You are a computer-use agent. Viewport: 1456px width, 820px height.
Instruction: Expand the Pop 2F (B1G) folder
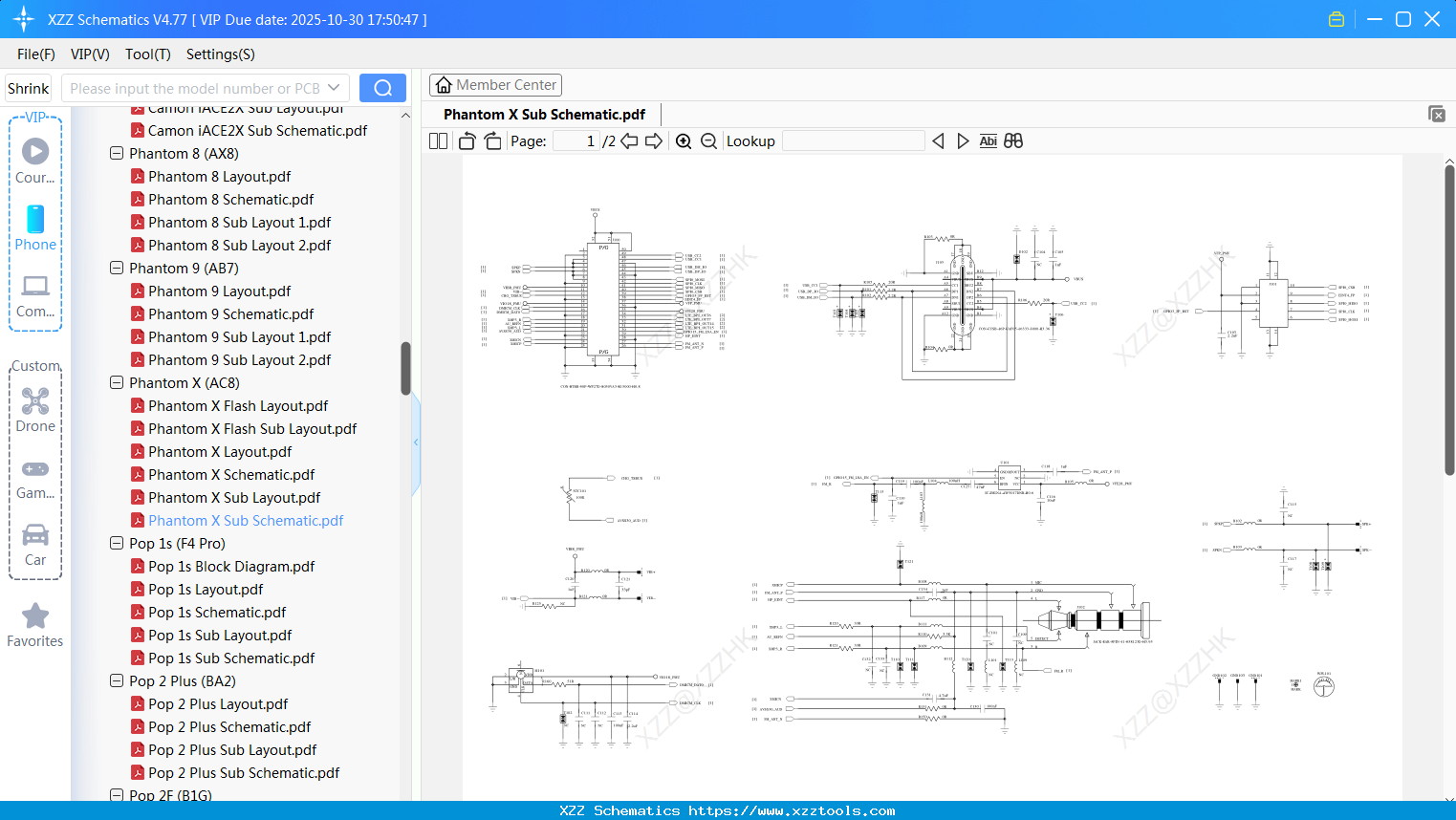116,795
